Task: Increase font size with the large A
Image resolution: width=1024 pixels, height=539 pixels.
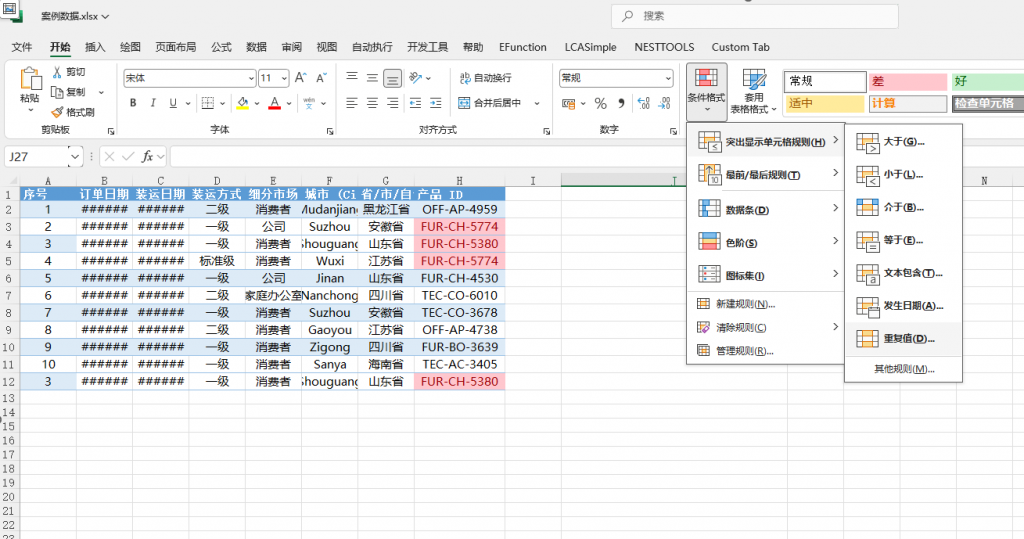Action: (300, 78)
